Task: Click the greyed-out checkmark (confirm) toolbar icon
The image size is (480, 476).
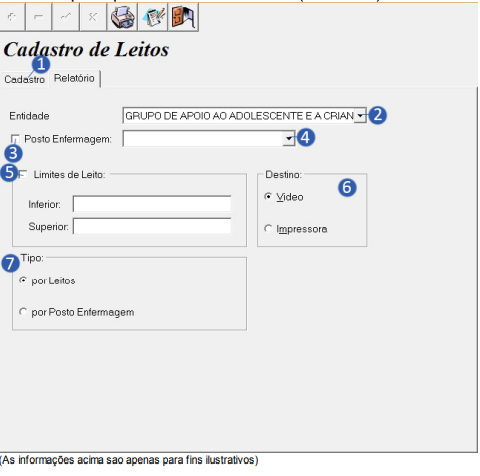Action: [66, 17]
